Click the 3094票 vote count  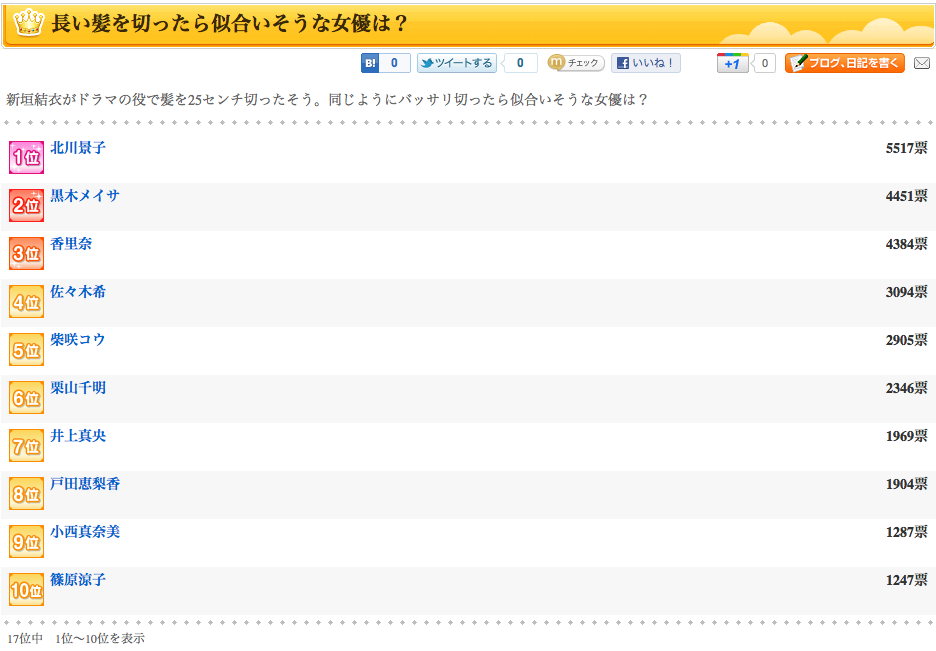pos(906,292)
